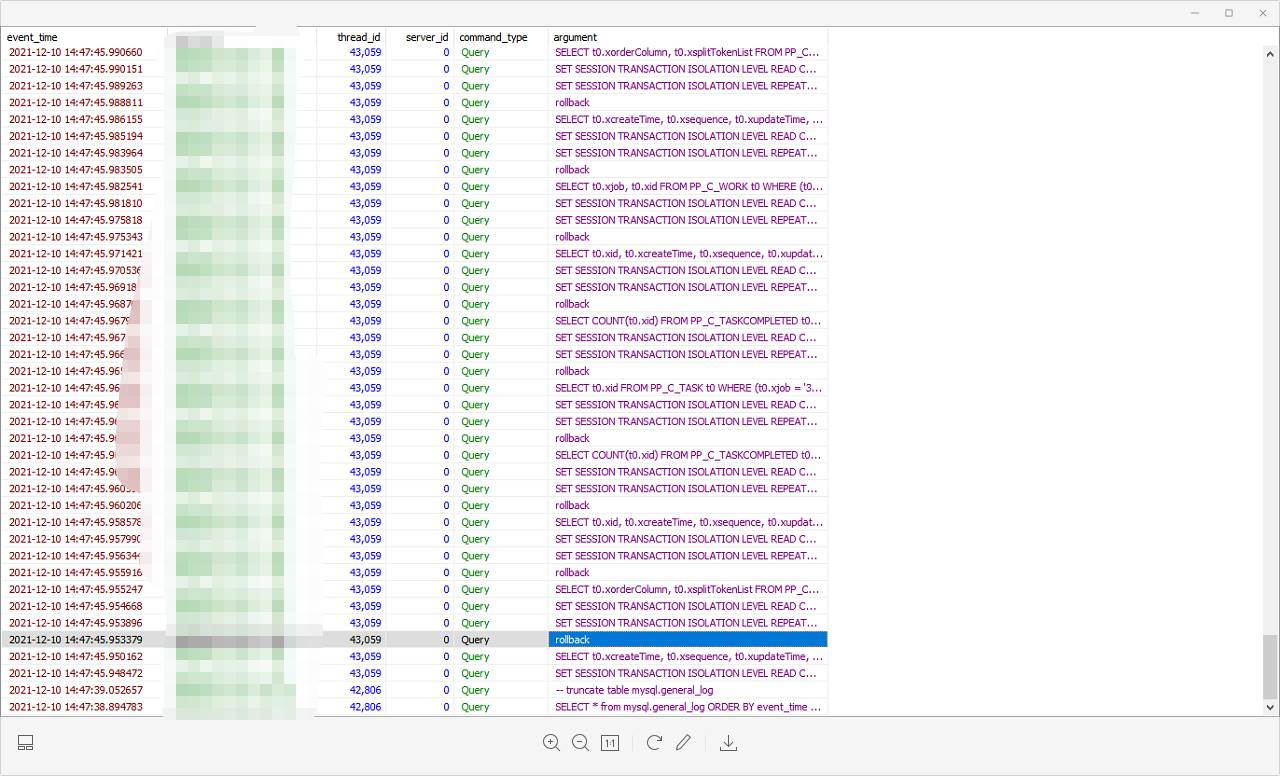Viewport: 1280px width, 776px height.
Task: Select timestamp 2021-12-10 14:47:45.948472
Action: (x=76, y=673)
